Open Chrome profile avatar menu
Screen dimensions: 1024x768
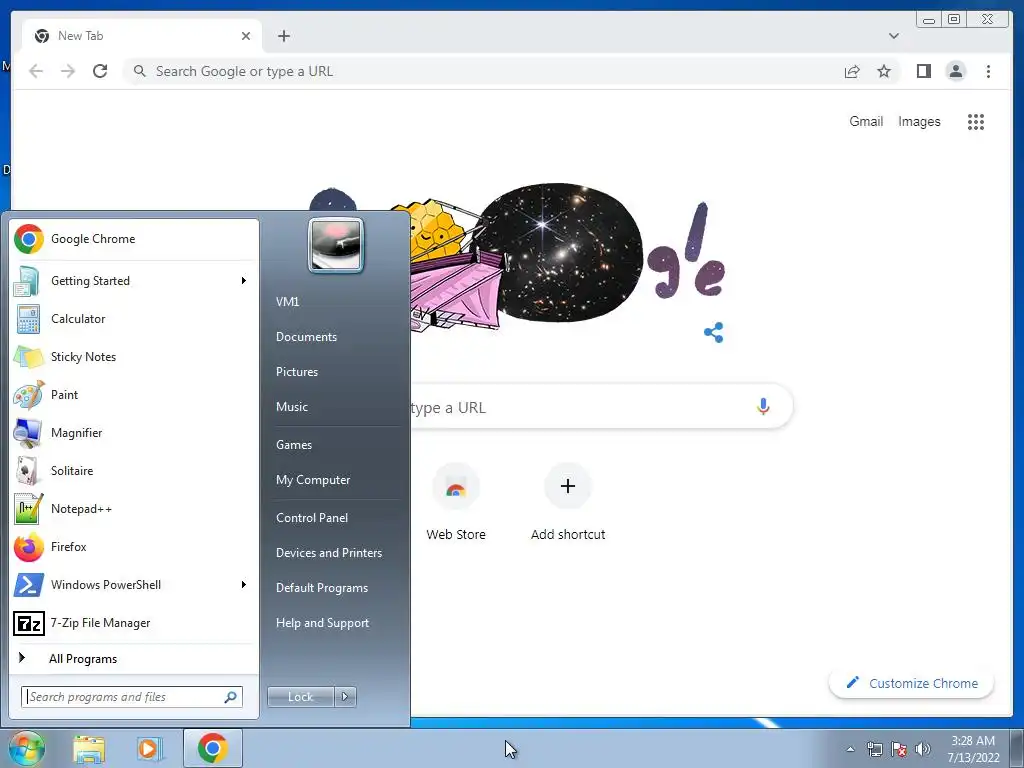pos(955,71)
